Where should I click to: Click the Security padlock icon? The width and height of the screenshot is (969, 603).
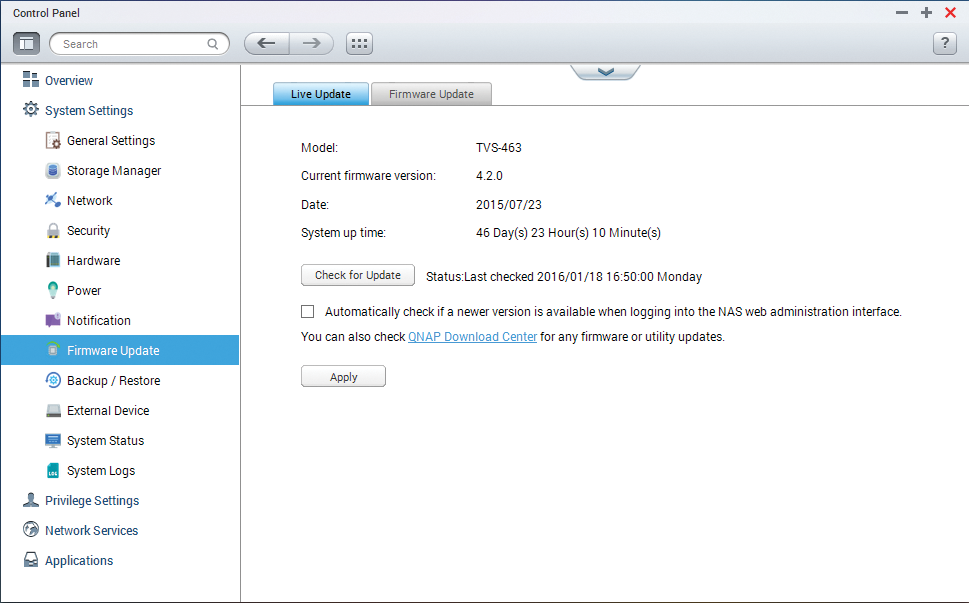(54, 231)
